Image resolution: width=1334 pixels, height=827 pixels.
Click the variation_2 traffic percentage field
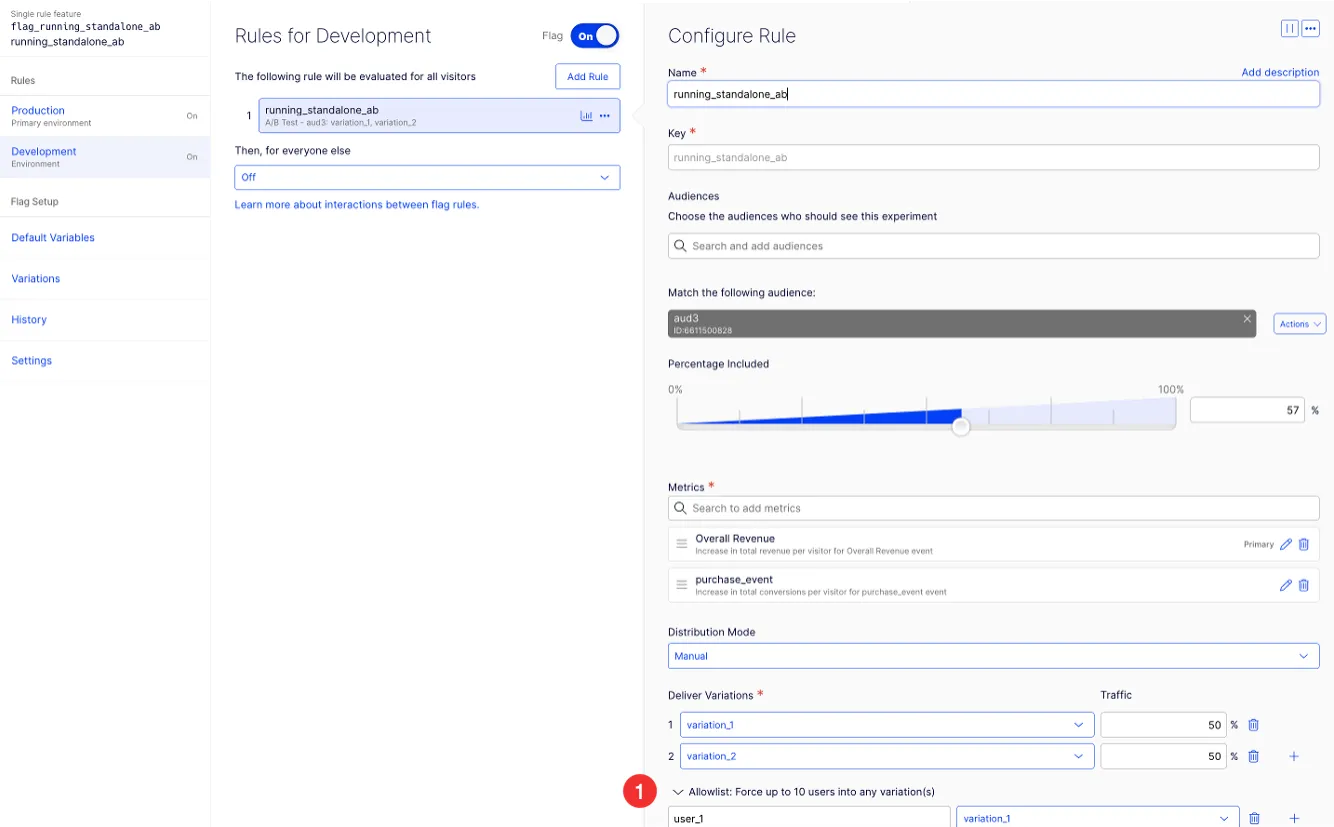(1163, 756)
